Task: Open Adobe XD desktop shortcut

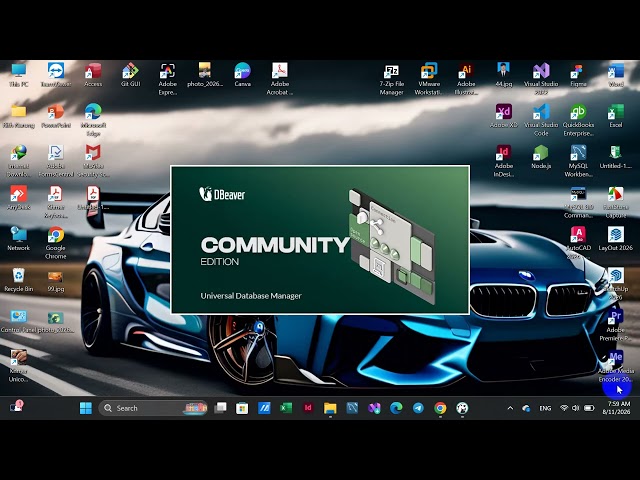Action: (504, 116)
